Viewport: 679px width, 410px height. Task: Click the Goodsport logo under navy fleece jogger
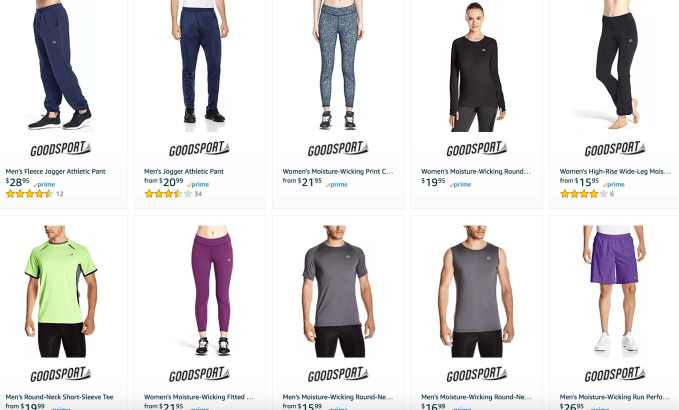click(61, 149)
